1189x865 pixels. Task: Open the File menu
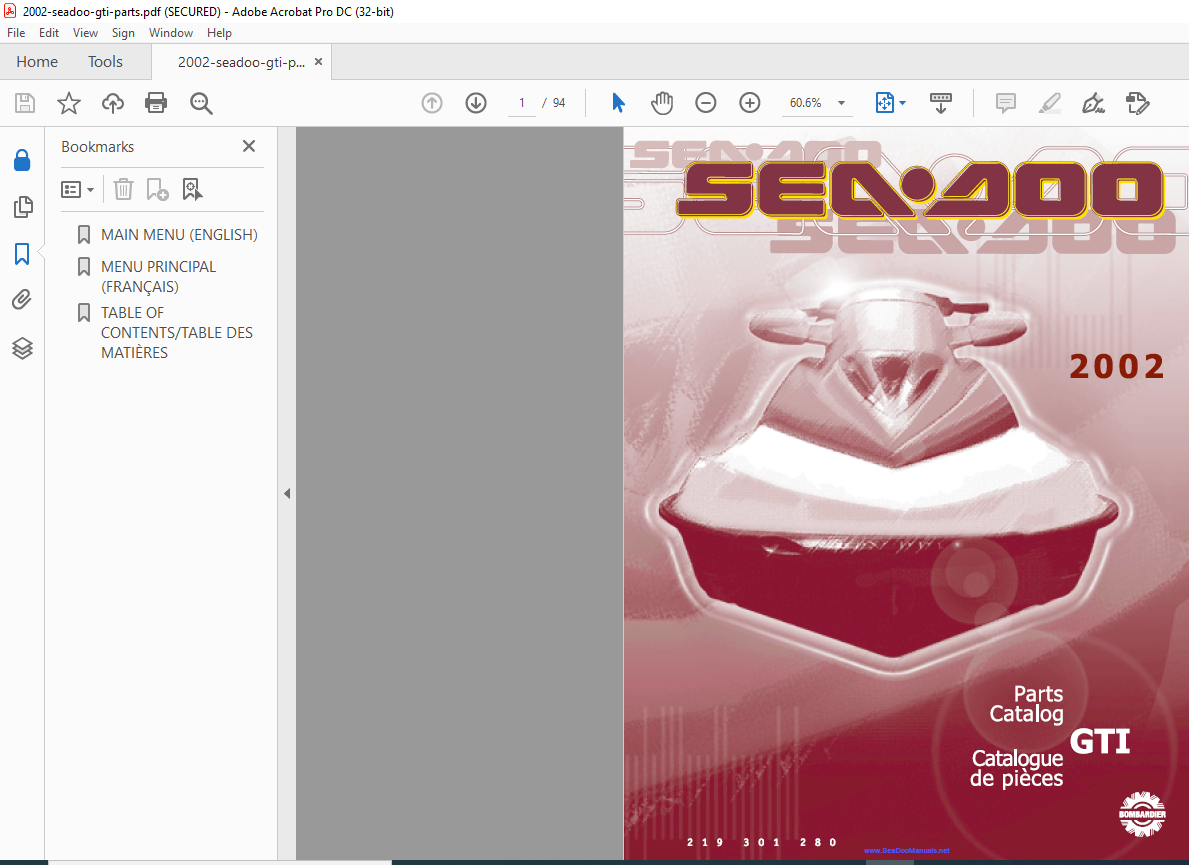tap(16, 33)
